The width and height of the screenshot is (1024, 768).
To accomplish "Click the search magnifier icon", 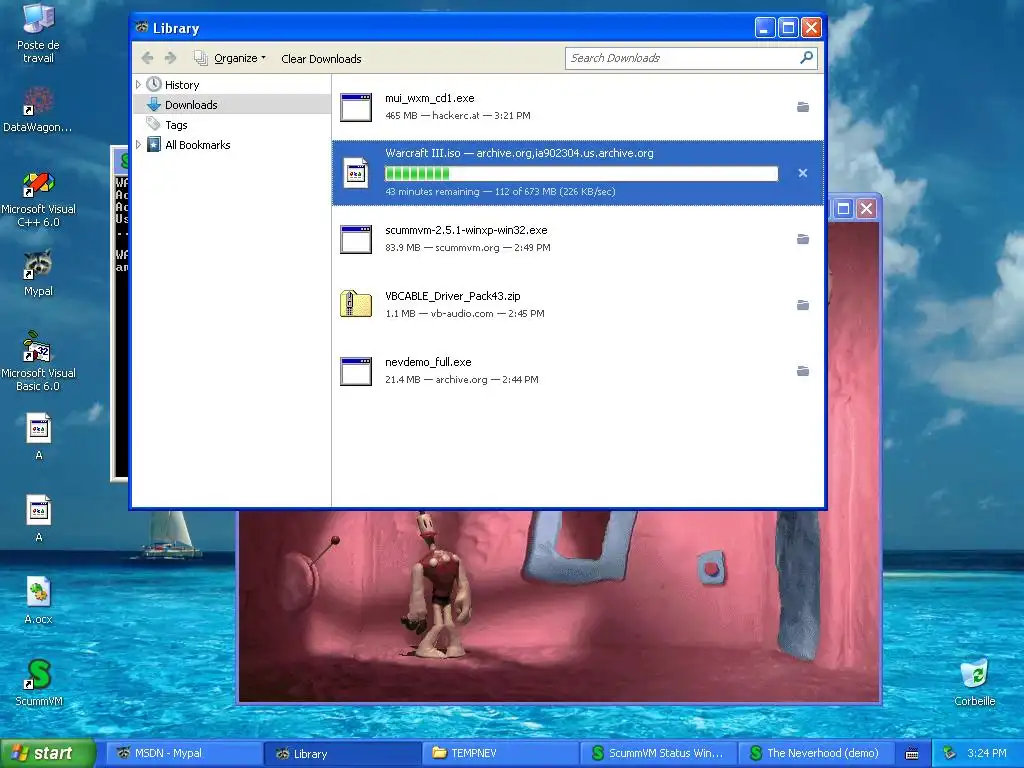I will coord(807,58).
